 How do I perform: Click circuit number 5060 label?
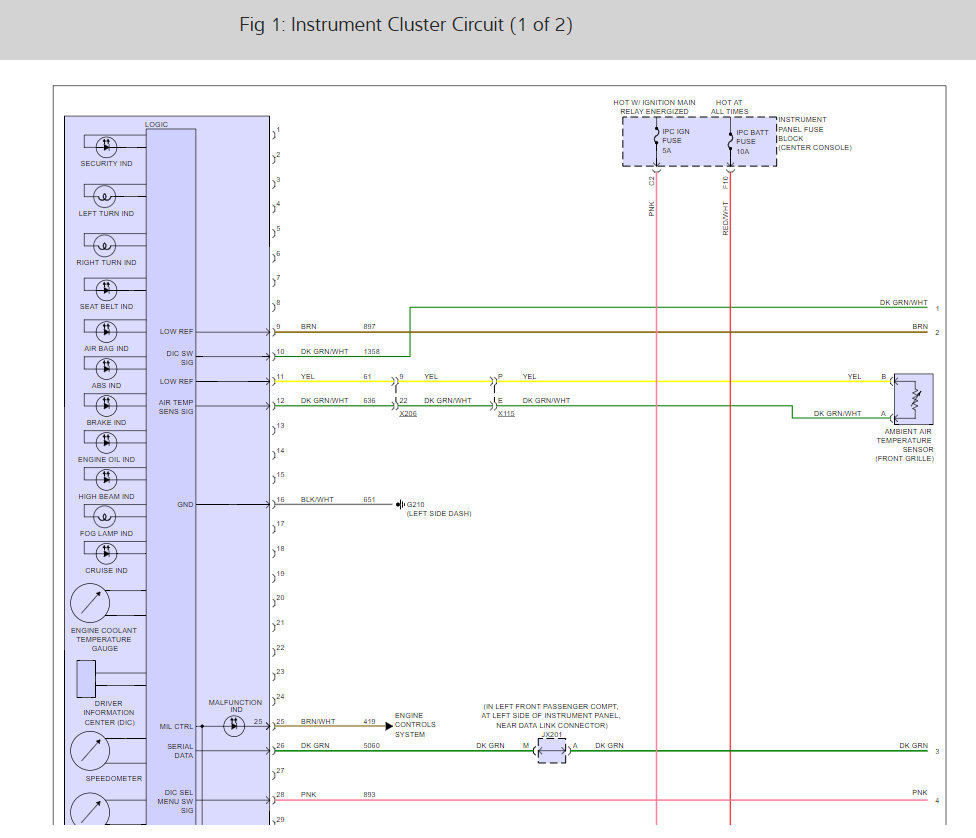point(372,746)
